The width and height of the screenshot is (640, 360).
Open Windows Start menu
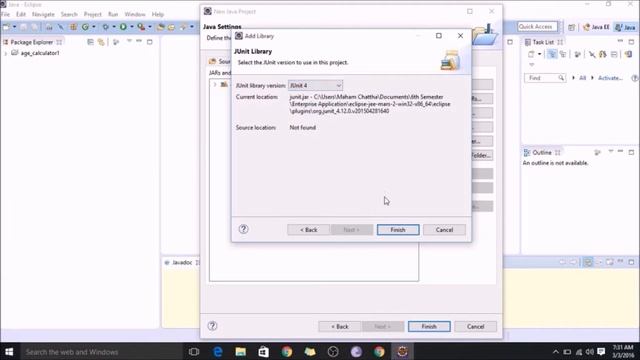coord(9,351)
